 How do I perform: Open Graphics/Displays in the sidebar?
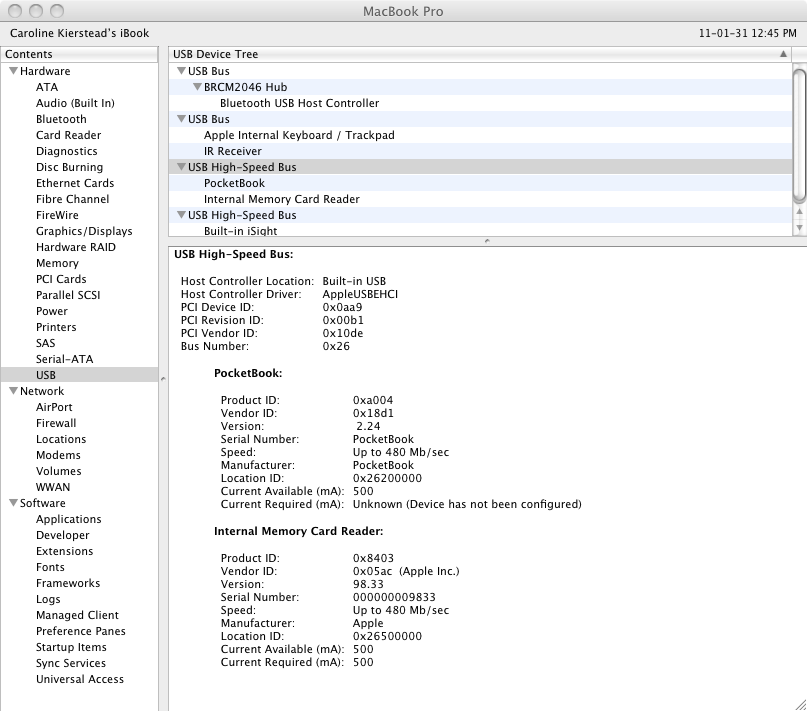coord(84,231)
